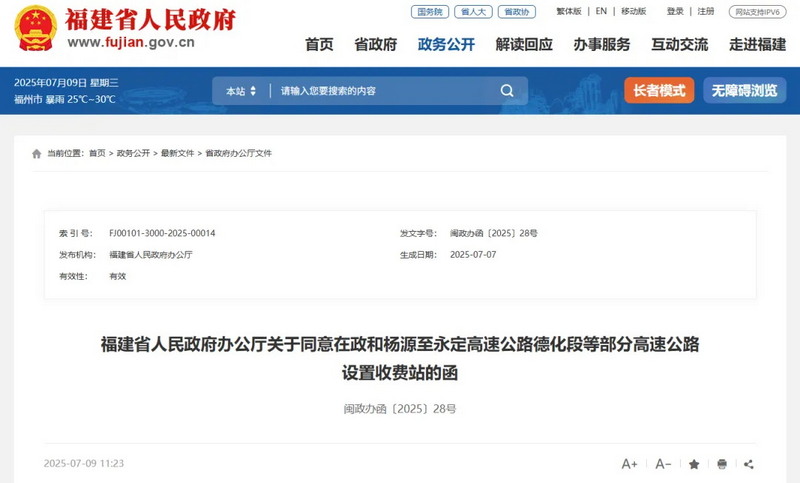Open the 互动交流 menu item

[680, 45]
